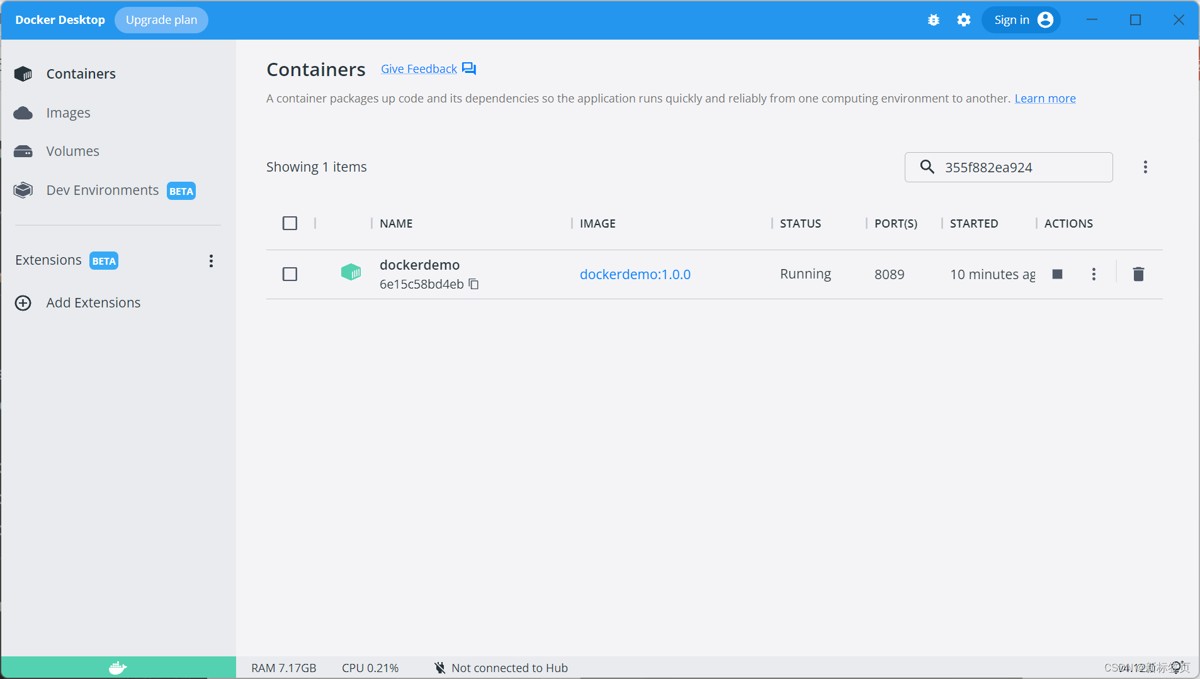This screenshot has width=1200, height=679.
Task: Open the troubleshoot bug icon
Action: pyautogui.click(x=933, y=20)
